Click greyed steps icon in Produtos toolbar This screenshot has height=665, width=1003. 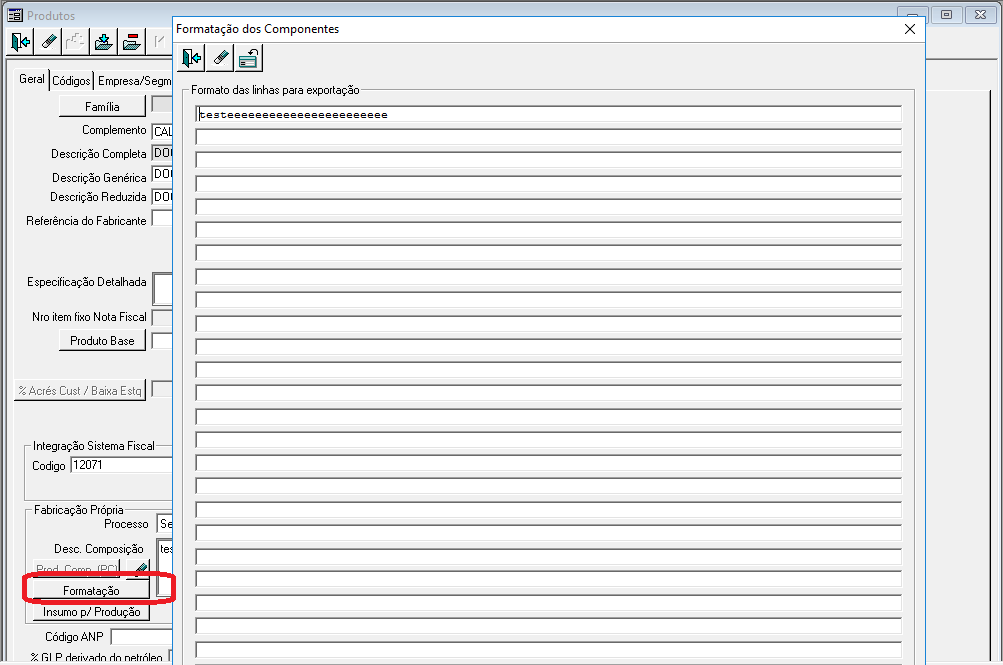click(75, 42)
